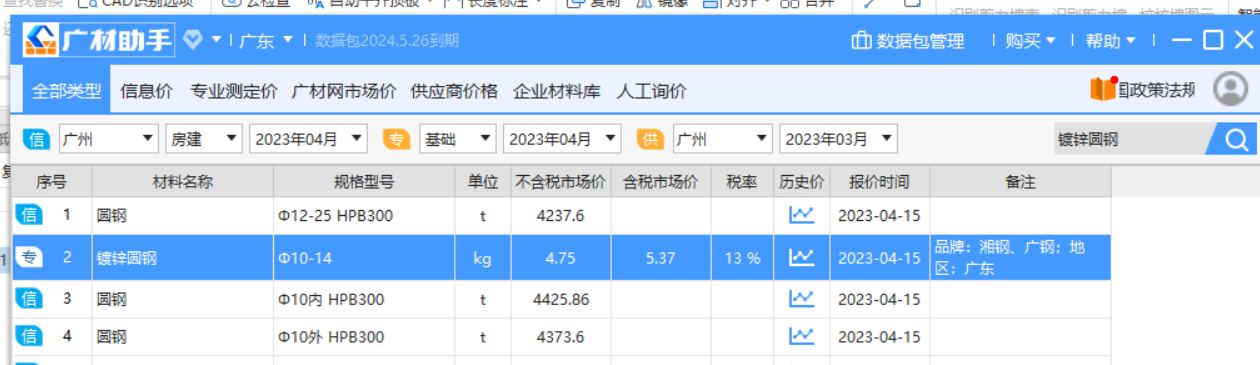Open the 帮助 dropdown menu
The height and width of the screenshot is (365, 1260).
tap(1111, 41)
